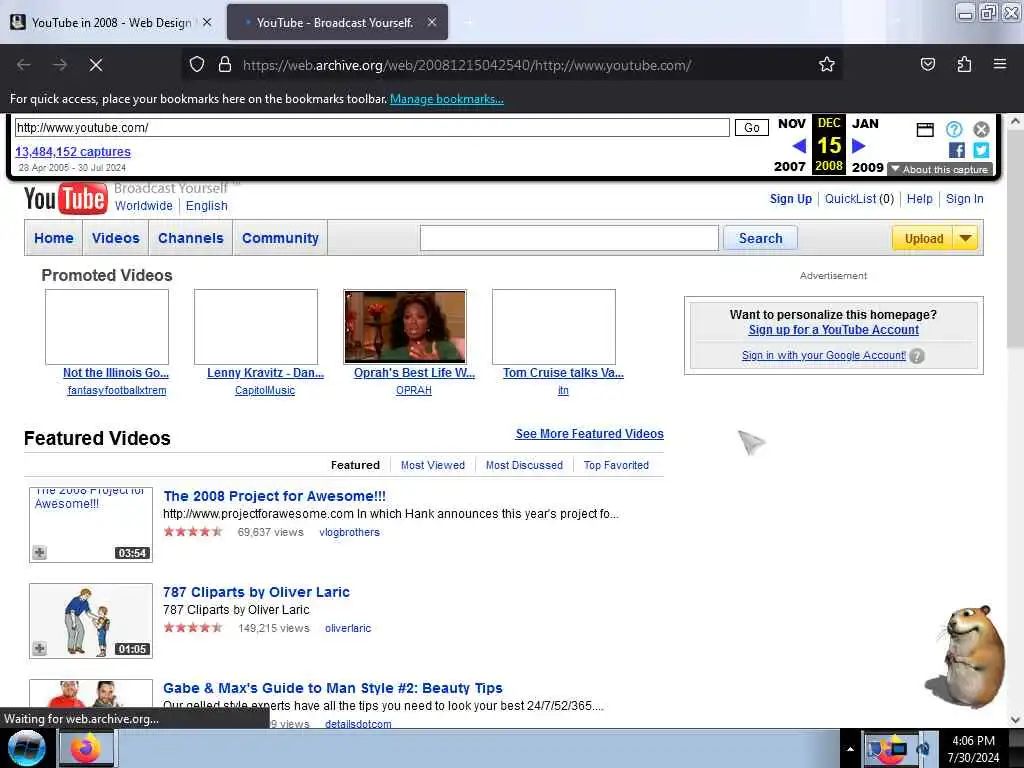
Task: Open the Firefox hamburger menu
Action: tap(999, 64)
